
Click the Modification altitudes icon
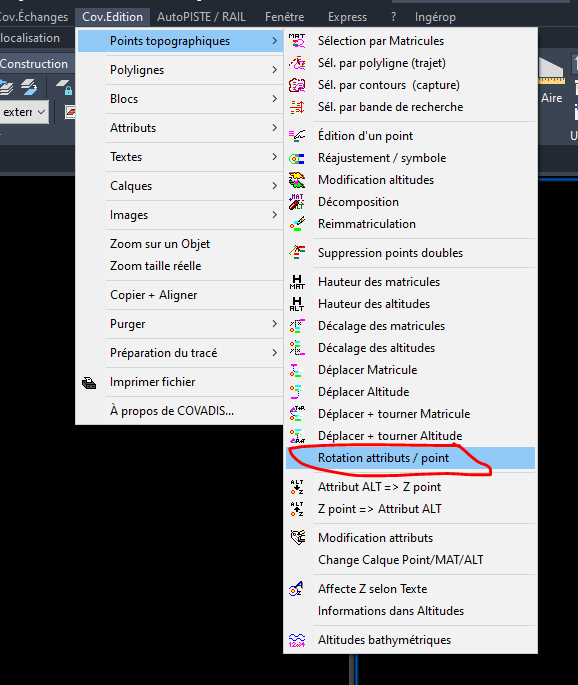pyautogui.click(x=297, y=180)
